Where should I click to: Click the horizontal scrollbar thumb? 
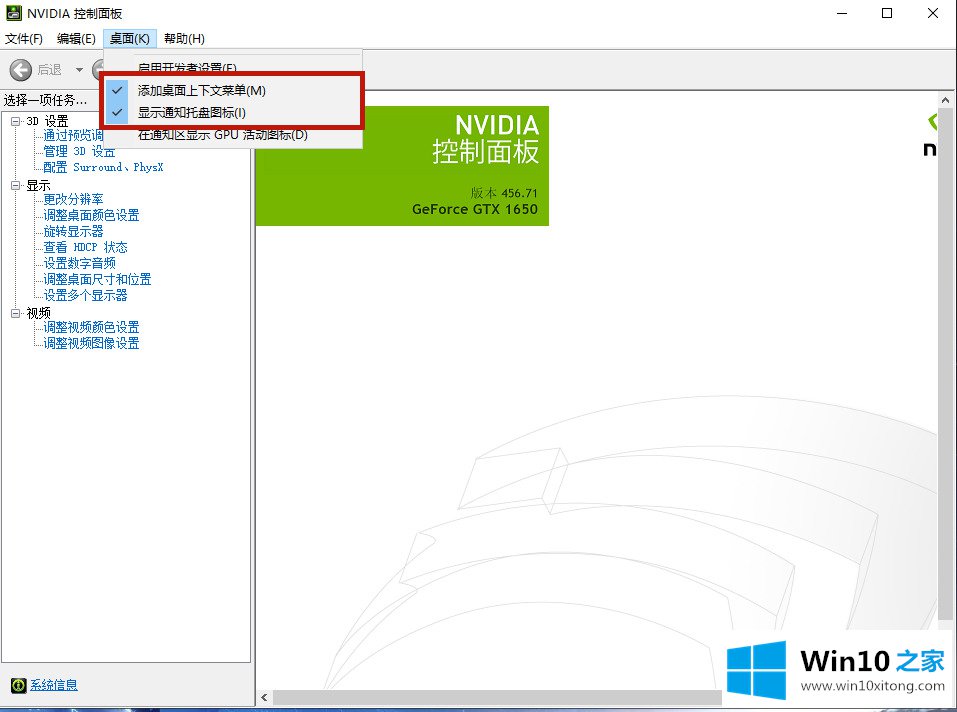[x=497, y=697]
